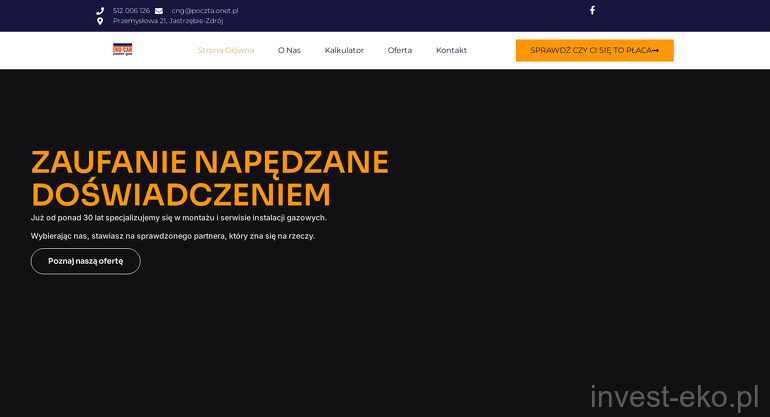The width and height of the screenshot is (770, 417).
Task: Click the Zaufanie napędzane doświadczeniem headline
Action: pyautogui.click(x=209, y=177)
